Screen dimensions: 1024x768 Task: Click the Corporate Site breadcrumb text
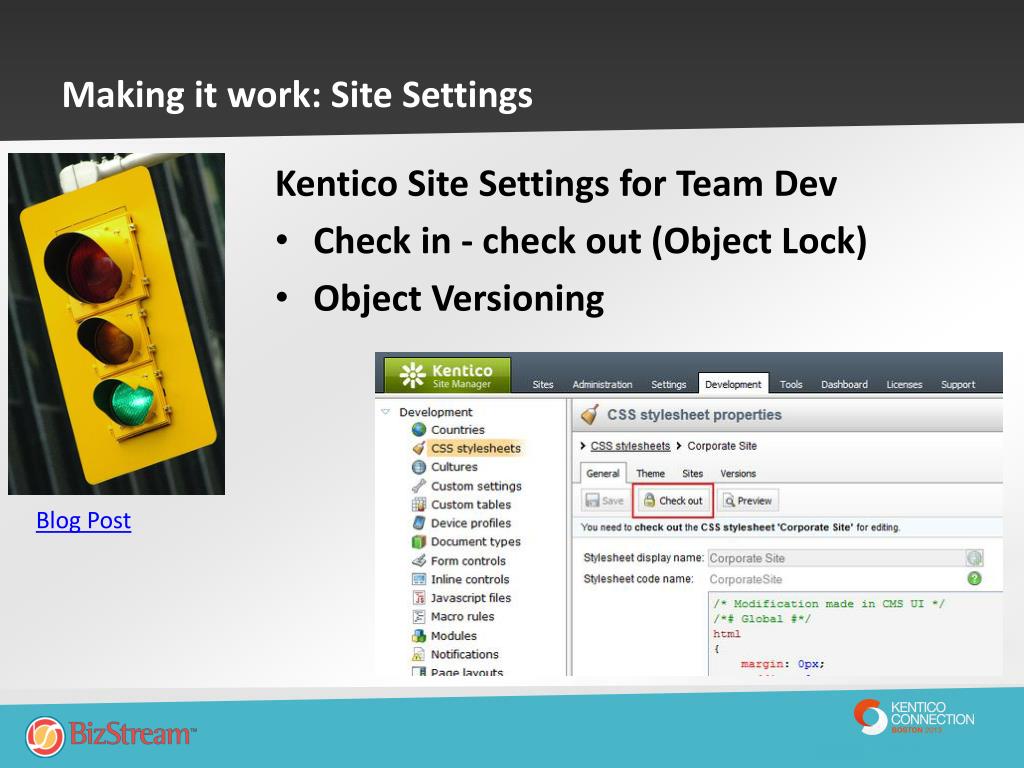tap(722, 446)
